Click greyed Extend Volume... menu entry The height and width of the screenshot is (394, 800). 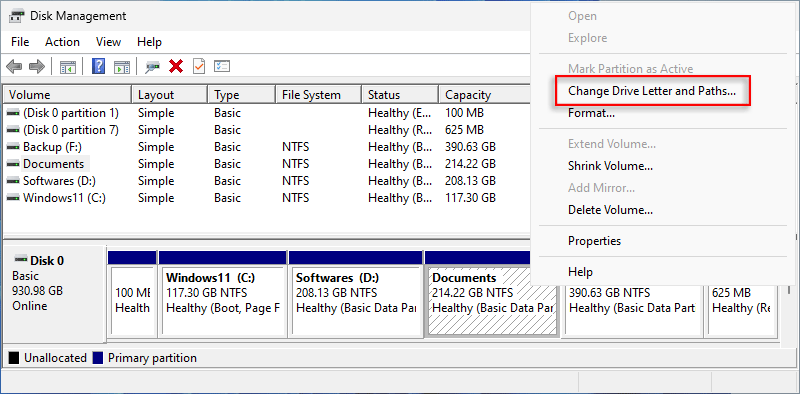[x=612, y=144]
